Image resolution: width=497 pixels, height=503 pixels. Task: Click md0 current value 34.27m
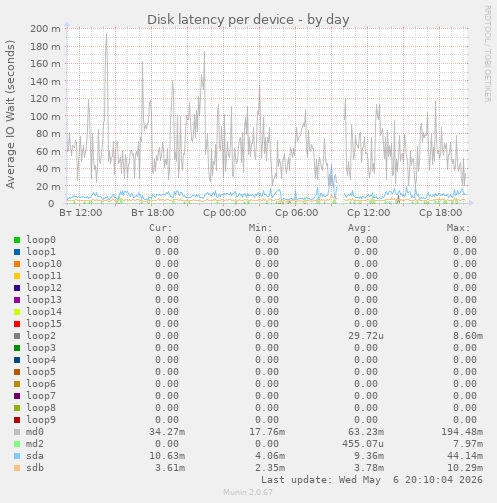click(167, 432)
